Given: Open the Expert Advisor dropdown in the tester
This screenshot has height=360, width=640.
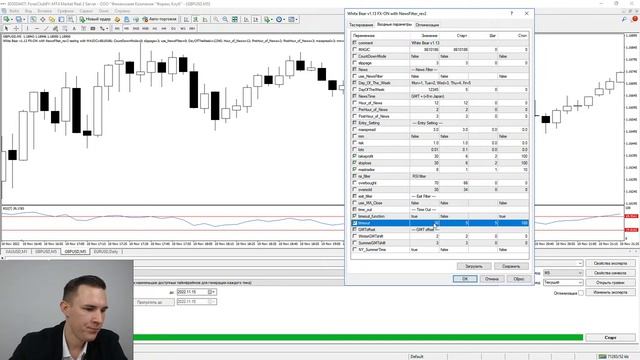Looking at the screenshot, I should pyautogui.click(x=580, y=263).
